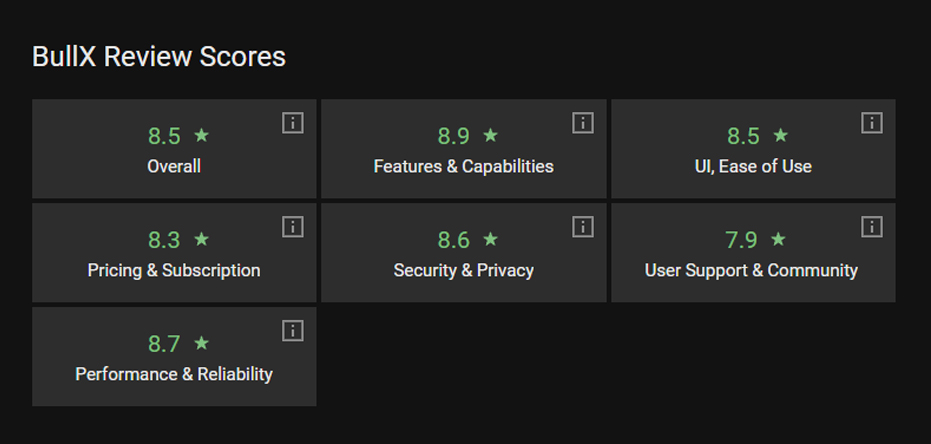Select the Overall label text

click(174, 166)
